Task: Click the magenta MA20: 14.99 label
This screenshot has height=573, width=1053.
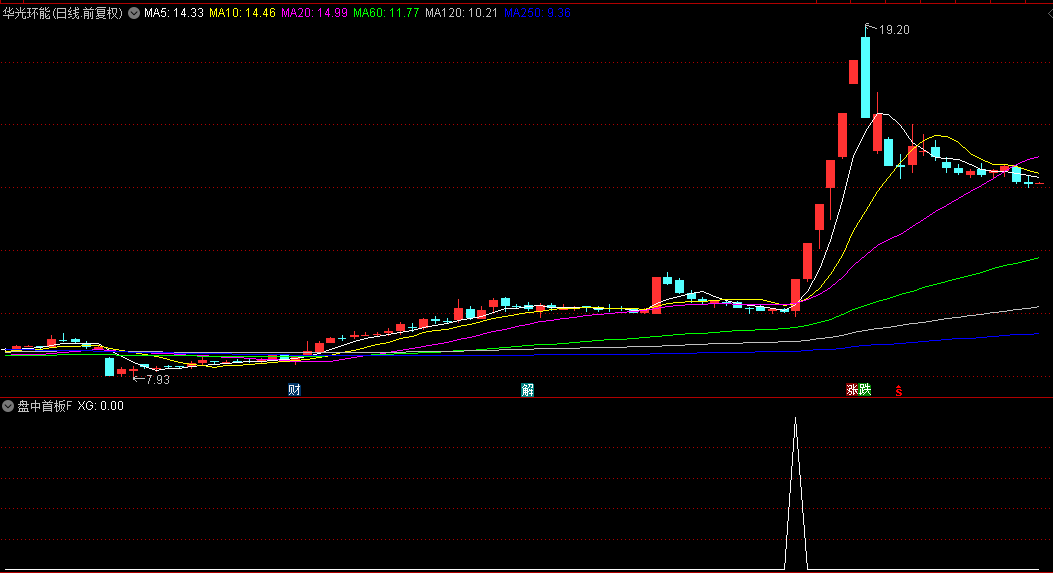Action: [314, 13]
